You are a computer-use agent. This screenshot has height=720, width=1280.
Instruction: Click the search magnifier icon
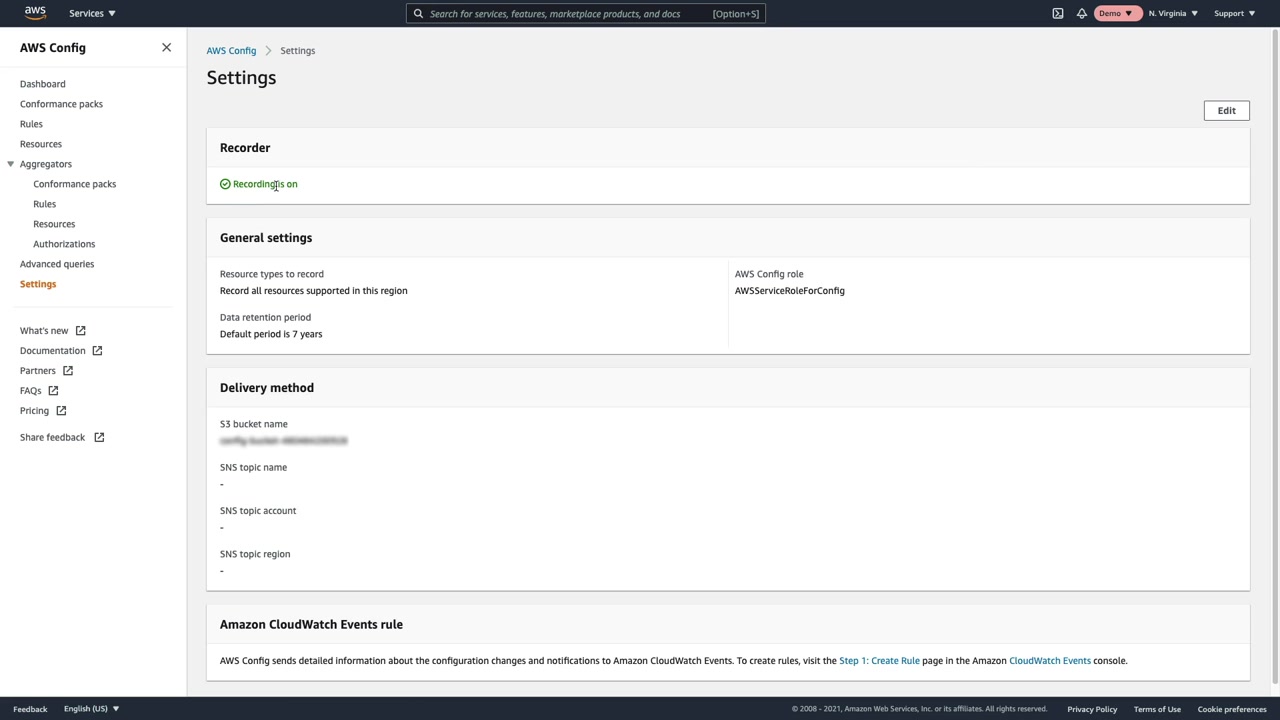tap(418, 14)
